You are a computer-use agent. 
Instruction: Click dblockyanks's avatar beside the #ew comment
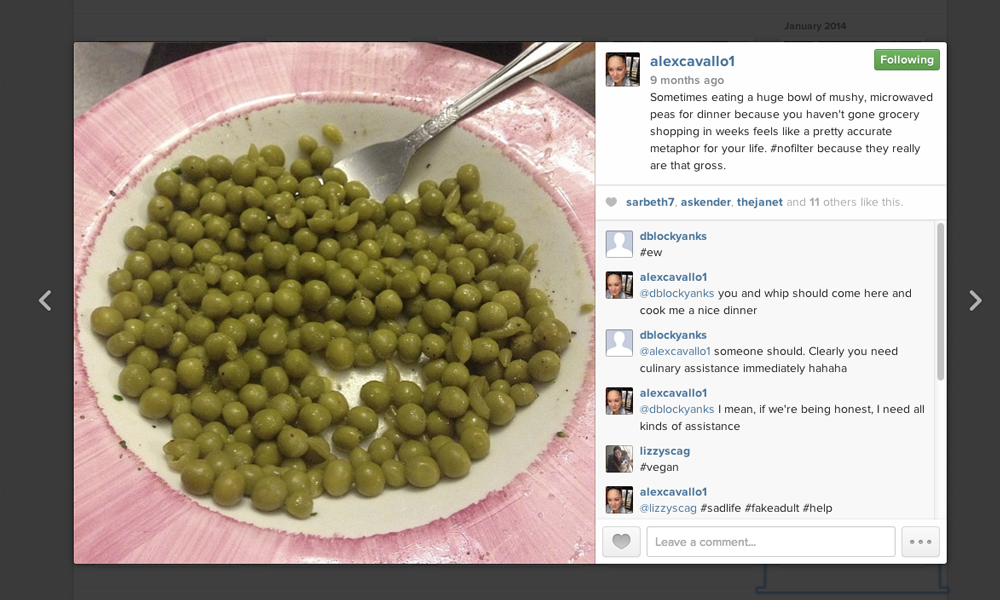(x=619, y=244)
